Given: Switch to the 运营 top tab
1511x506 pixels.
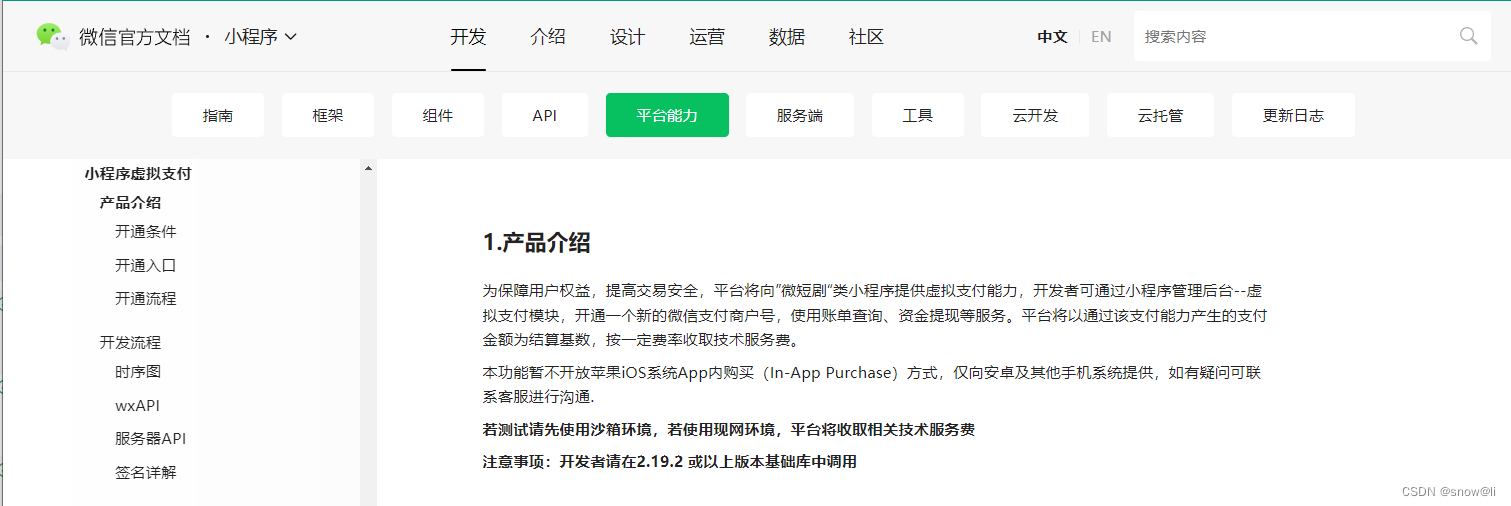Looking at the screenshot, I should (707, 37).
